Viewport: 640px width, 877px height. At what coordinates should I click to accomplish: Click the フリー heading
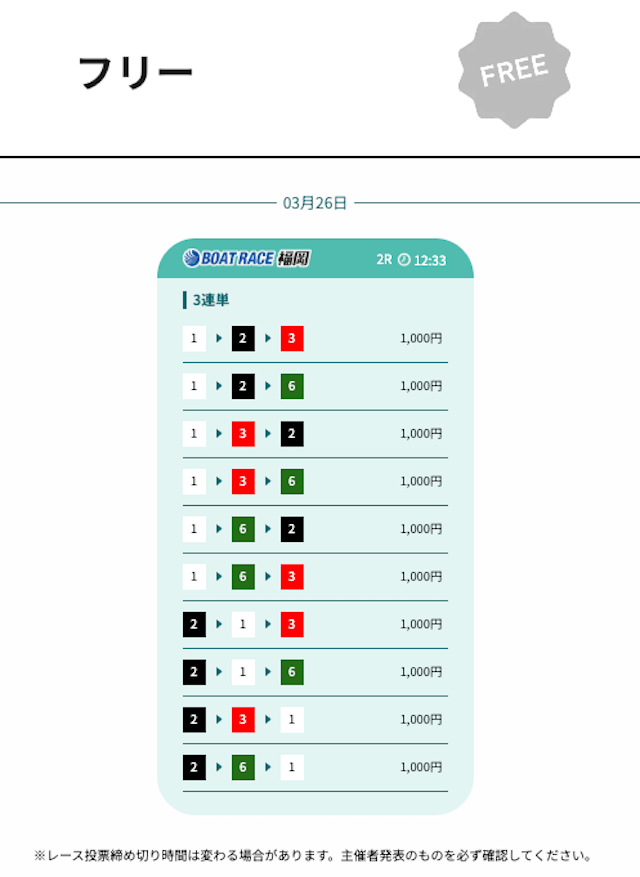135,73
